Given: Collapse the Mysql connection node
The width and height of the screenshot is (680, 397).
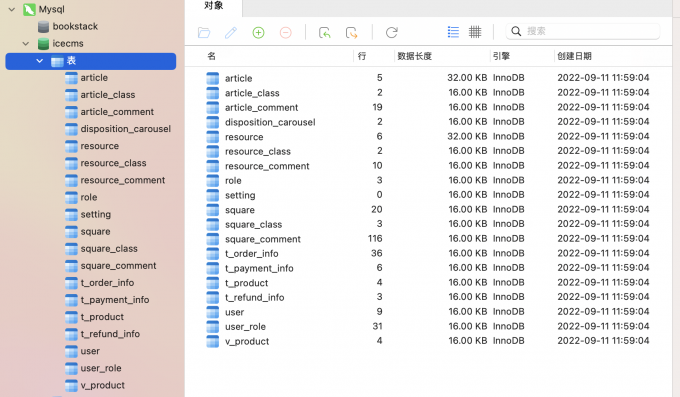Looking at the screenshot, I should coord(12,9).
